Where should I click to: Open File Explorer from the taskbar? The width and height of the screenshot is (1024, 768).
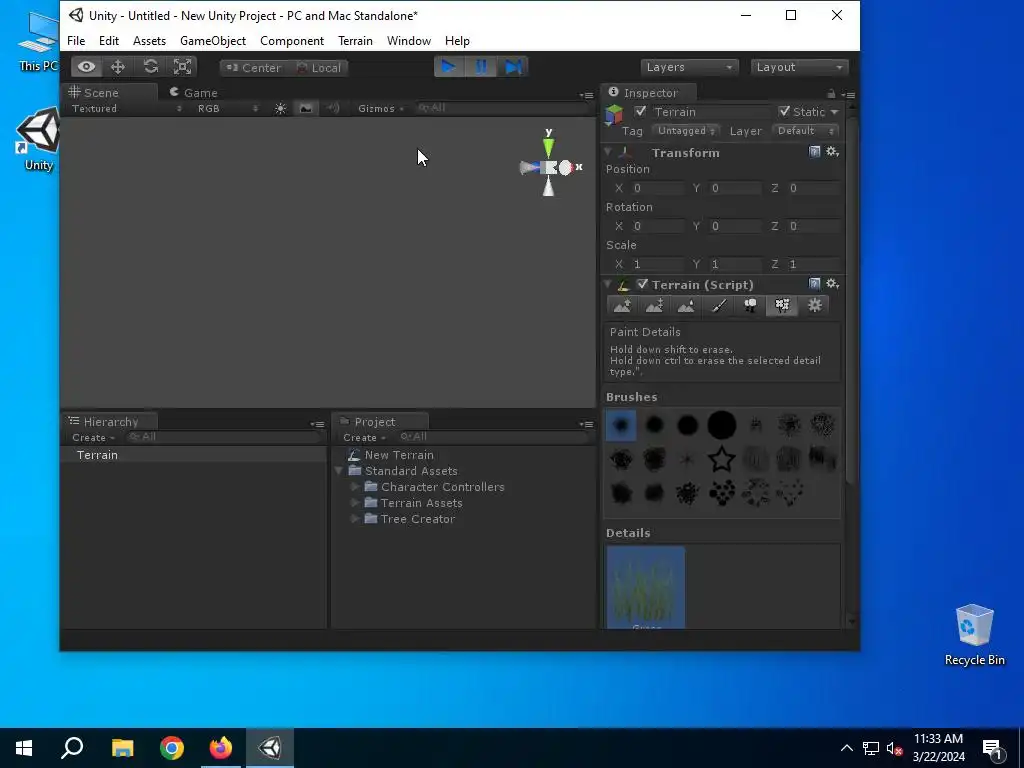coord(122,748)
